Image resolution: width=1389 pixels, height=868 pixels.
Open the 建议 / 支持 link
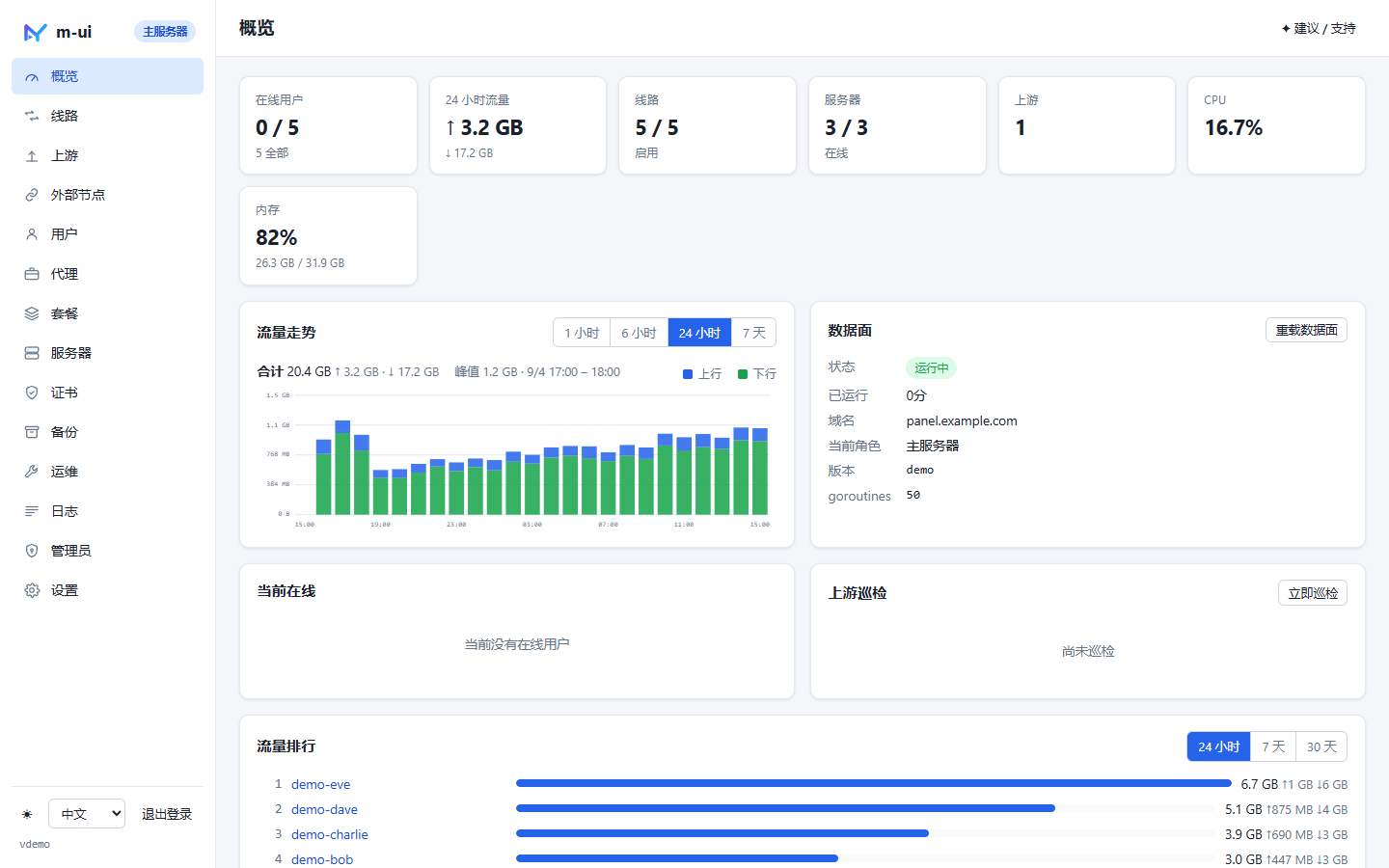[1319, 28]
